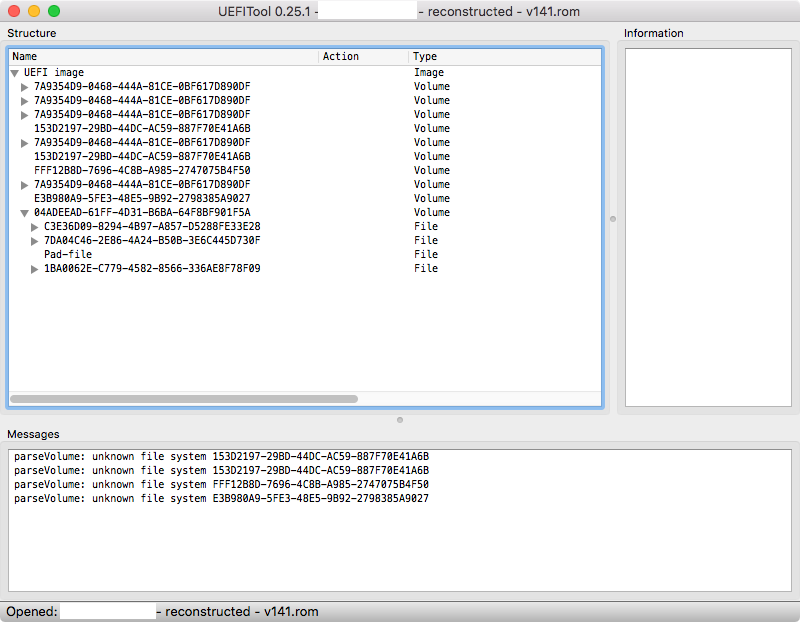The image size is (800, 622).
Task: Click the Structure tree horizontal scrollbar
Action: coord(184,399)
